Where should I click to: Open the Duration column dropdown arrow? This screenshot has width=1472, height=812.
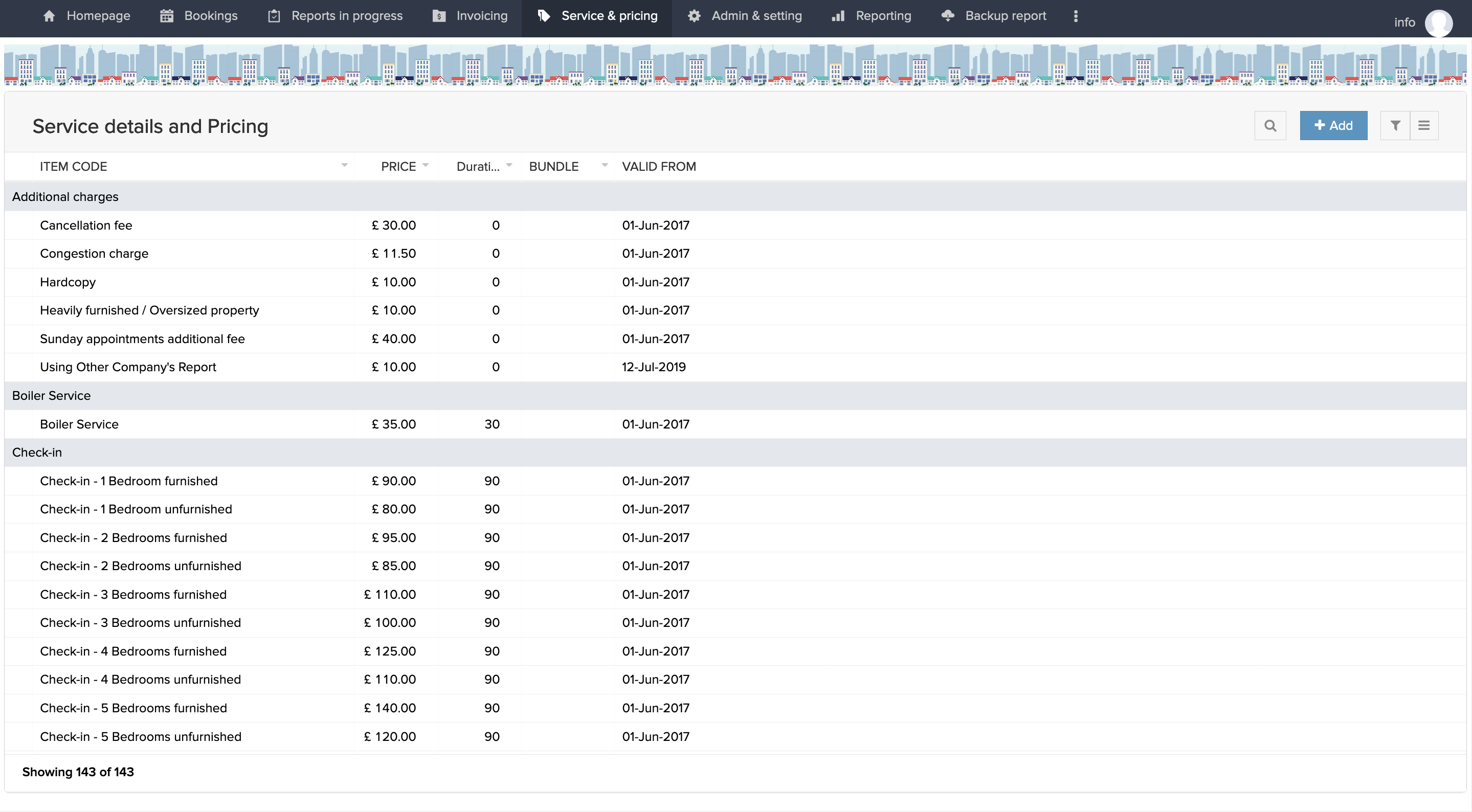pos(508,165)
